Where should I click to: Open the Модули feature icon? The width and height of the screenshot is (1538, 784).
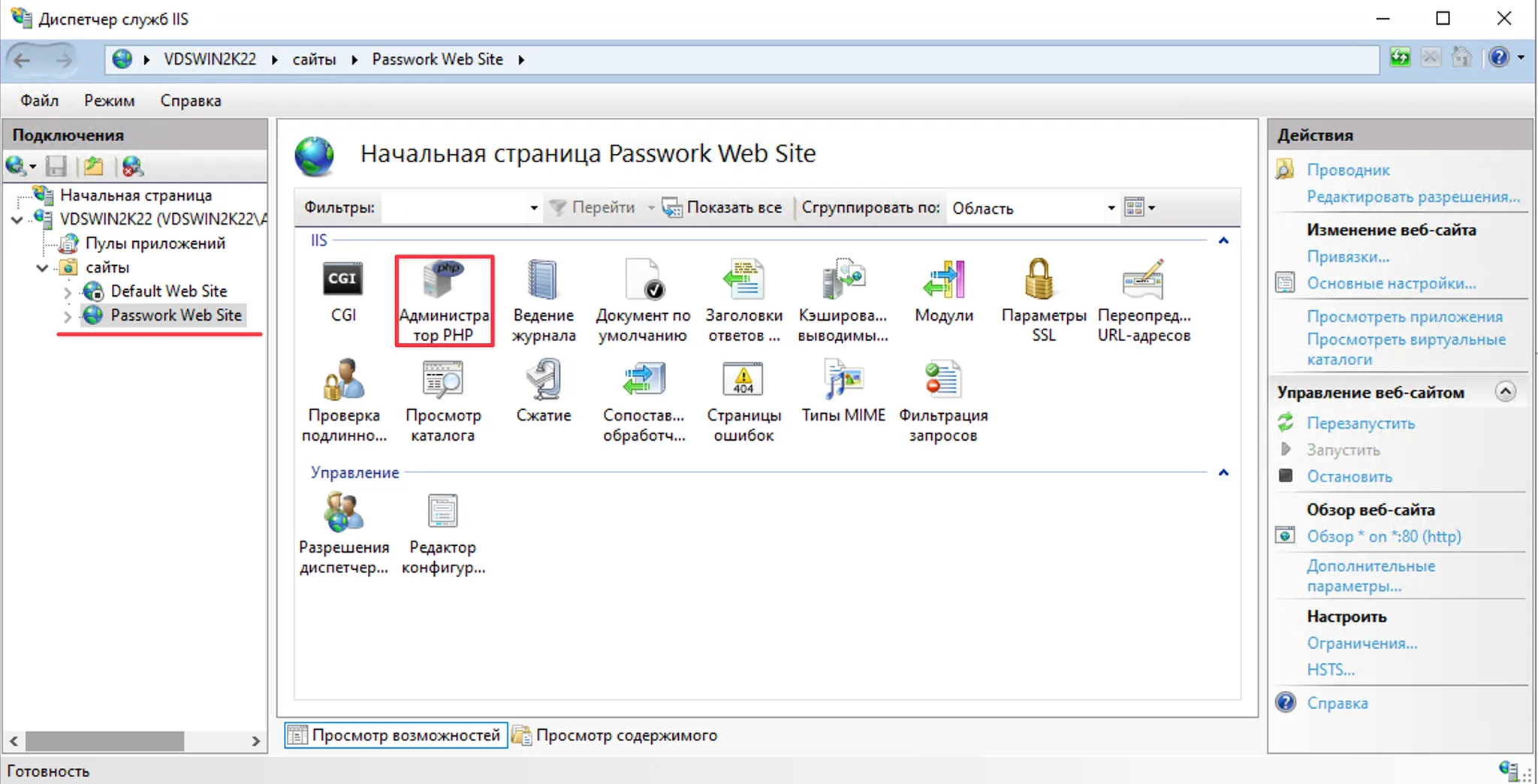pos(944,279)
